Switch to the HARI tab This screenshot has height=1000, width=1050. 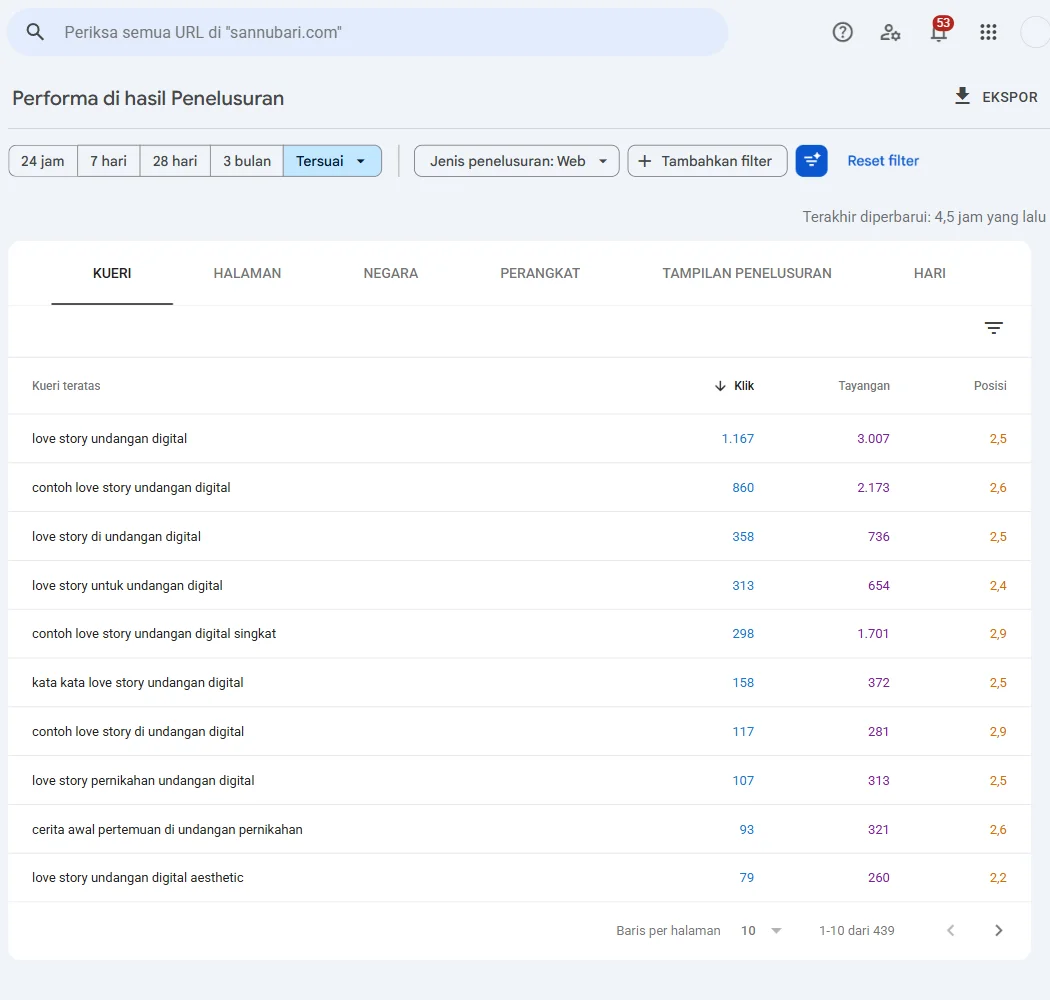coord(929,273)
